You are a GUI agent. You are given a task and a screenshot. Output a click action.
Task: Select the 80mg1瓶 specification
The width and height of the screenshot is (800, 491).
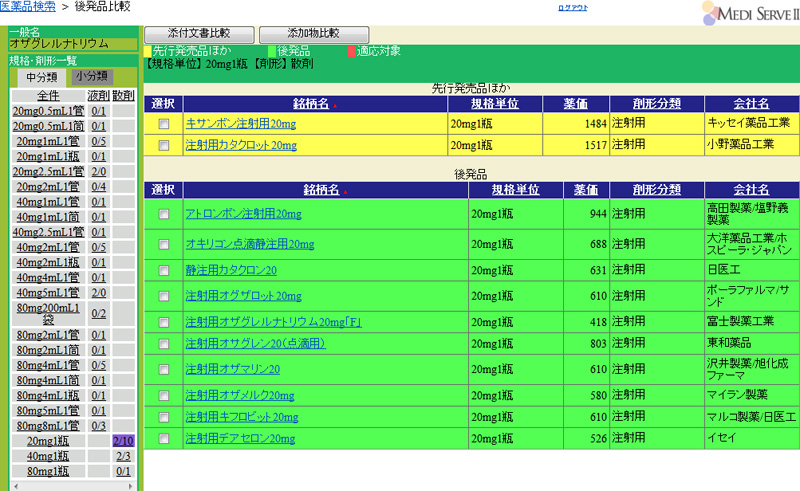48,472
